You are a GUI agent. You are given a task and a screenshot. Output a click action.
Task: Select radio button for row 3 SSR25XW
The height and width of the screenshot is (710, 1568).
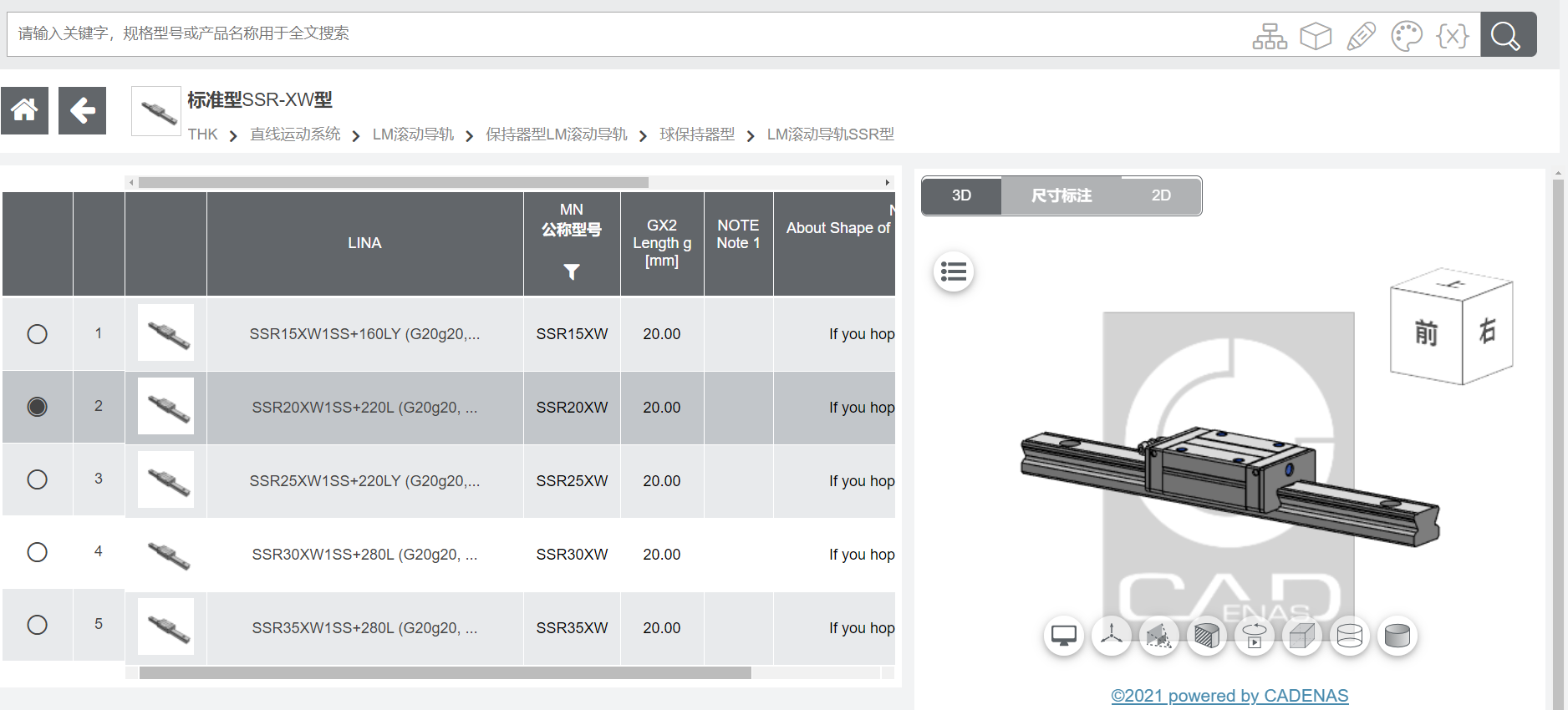coord(38,479)
